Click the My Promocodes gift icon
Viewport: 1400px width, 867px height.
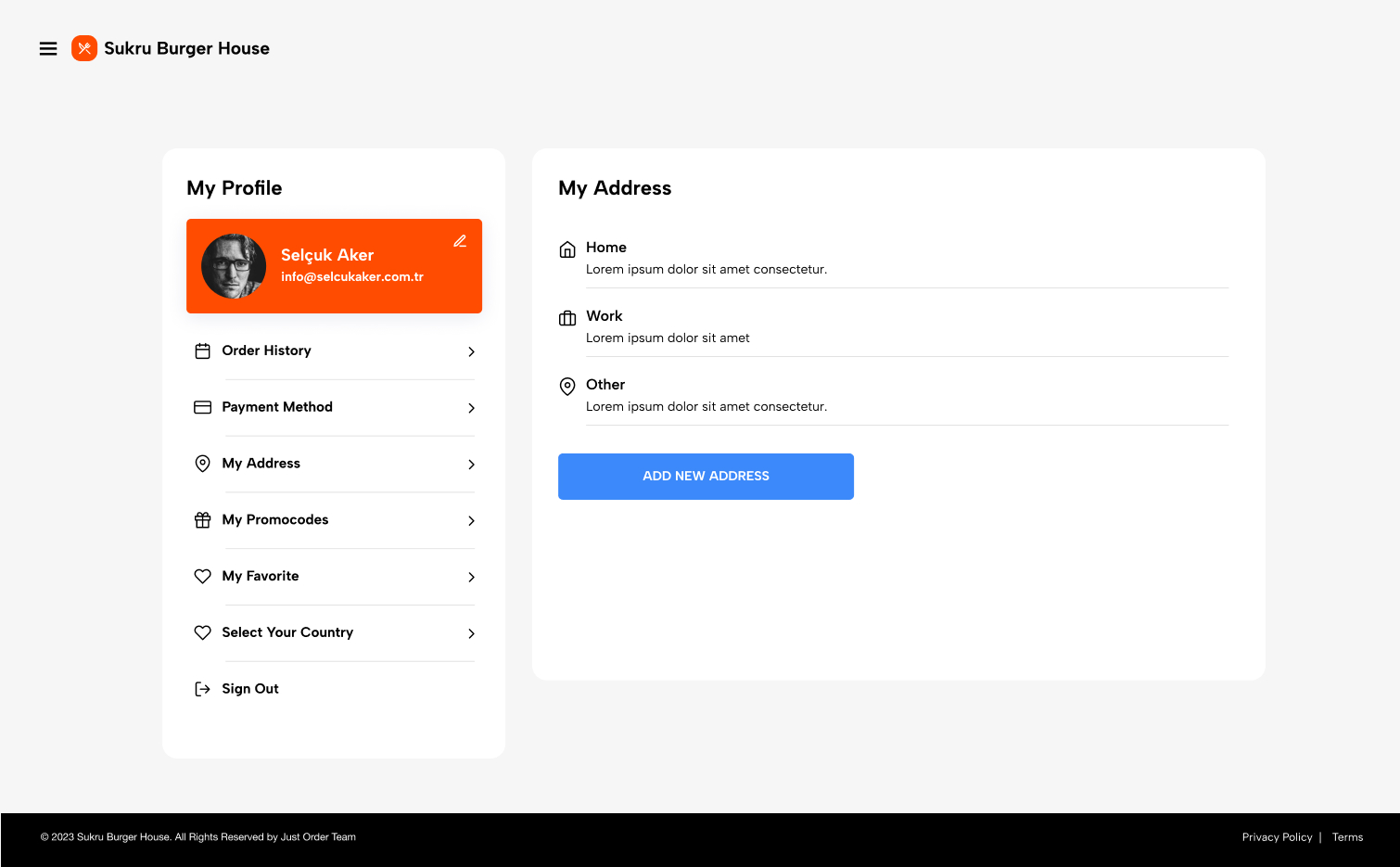click(x=202, y=520)
